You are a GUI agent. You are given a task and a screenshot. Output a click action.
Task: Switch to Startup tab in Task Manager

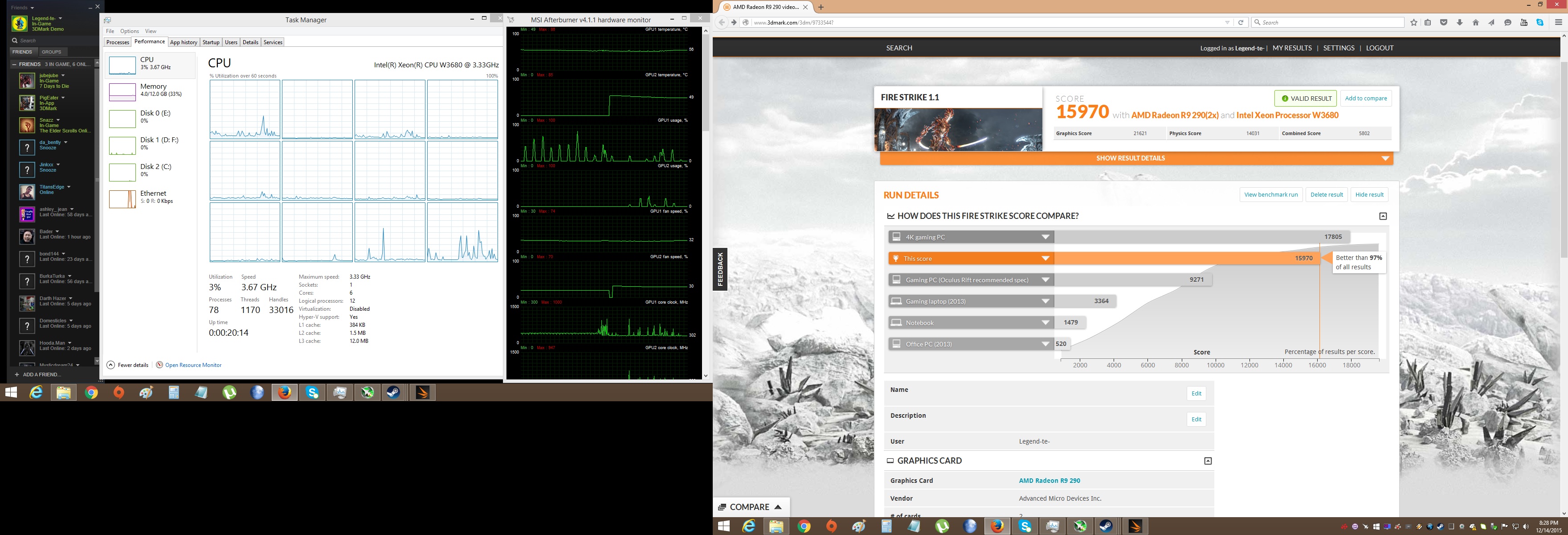(x=211, y=42)
